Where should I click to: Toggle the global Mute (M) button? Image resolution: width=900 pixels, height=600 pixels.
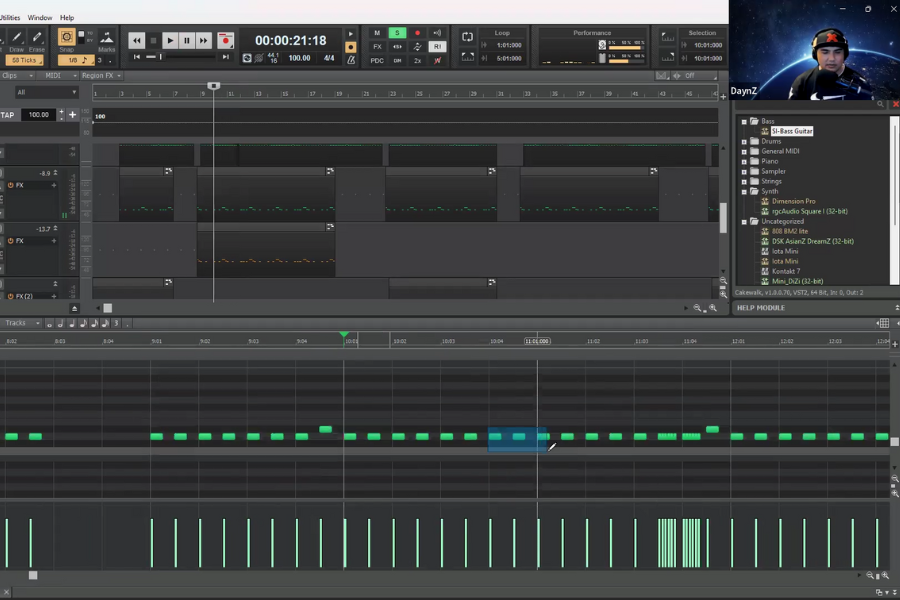point(377,33)
